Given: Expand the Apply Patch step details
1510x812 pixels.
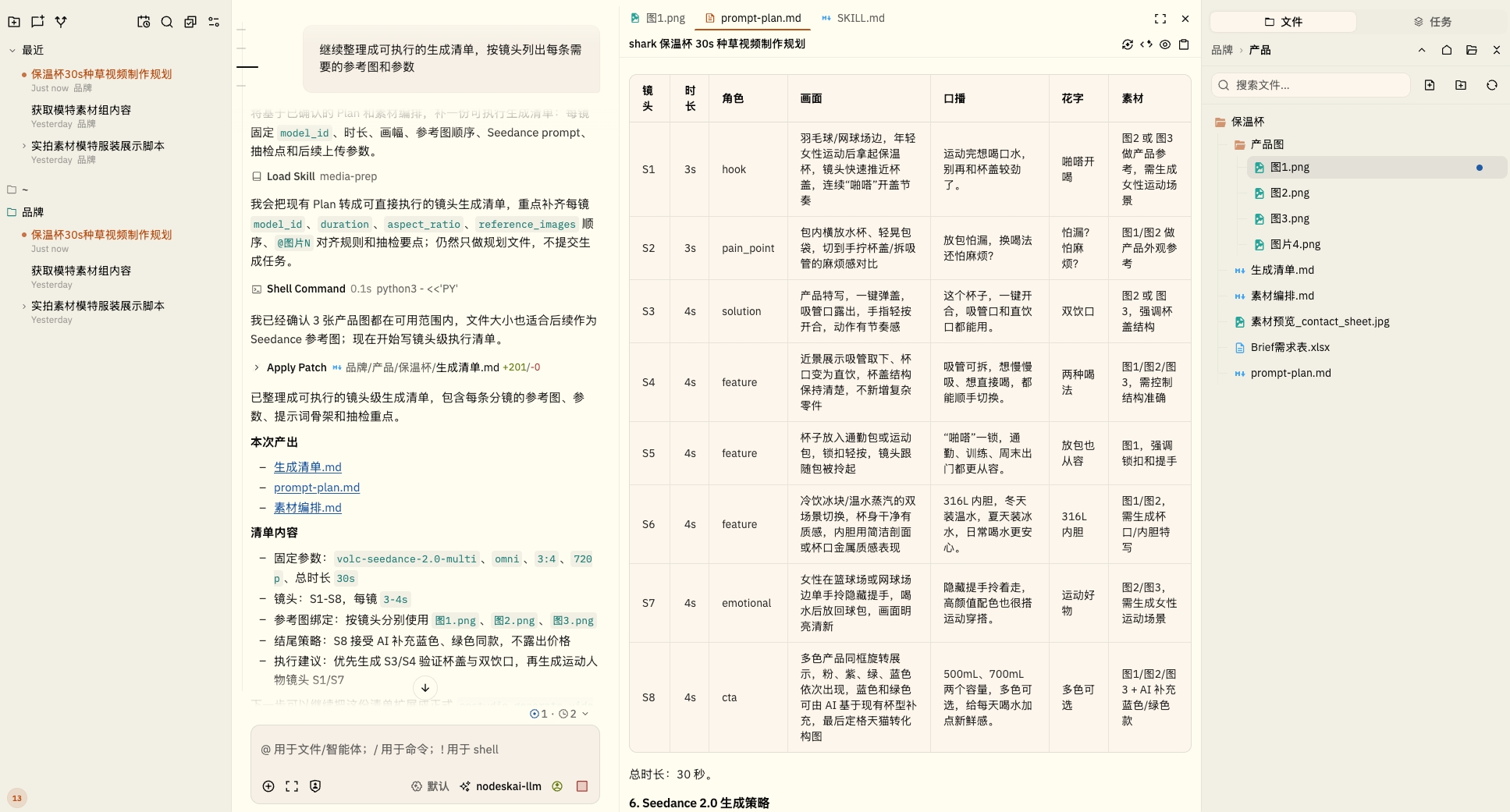Looking at the screenshot, I should click(257, 367).
